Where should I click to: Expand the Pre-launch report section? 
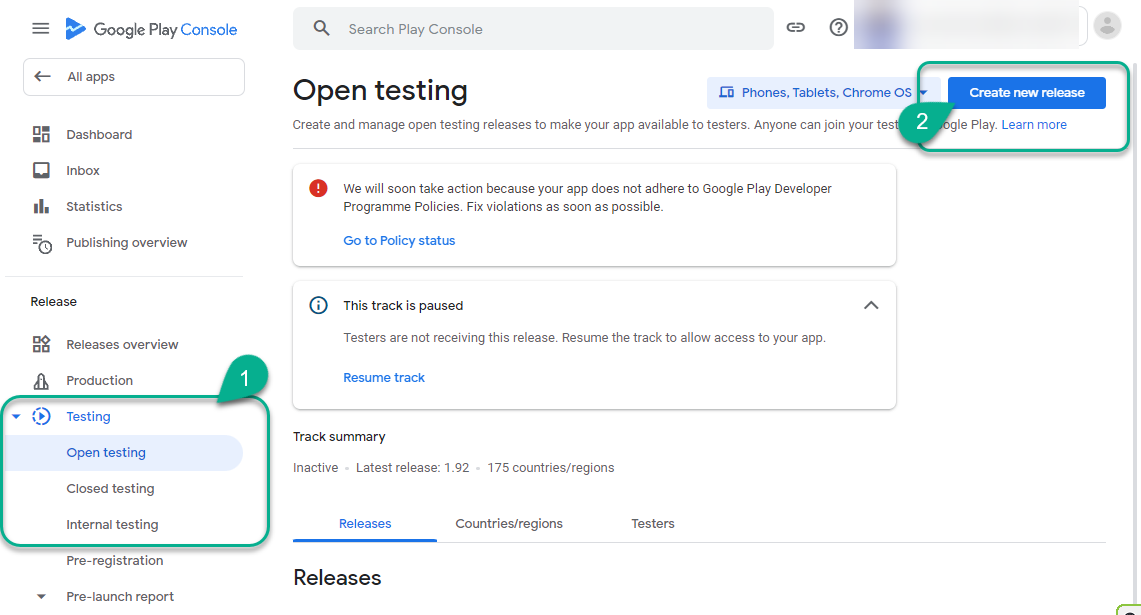coord(41,597)
